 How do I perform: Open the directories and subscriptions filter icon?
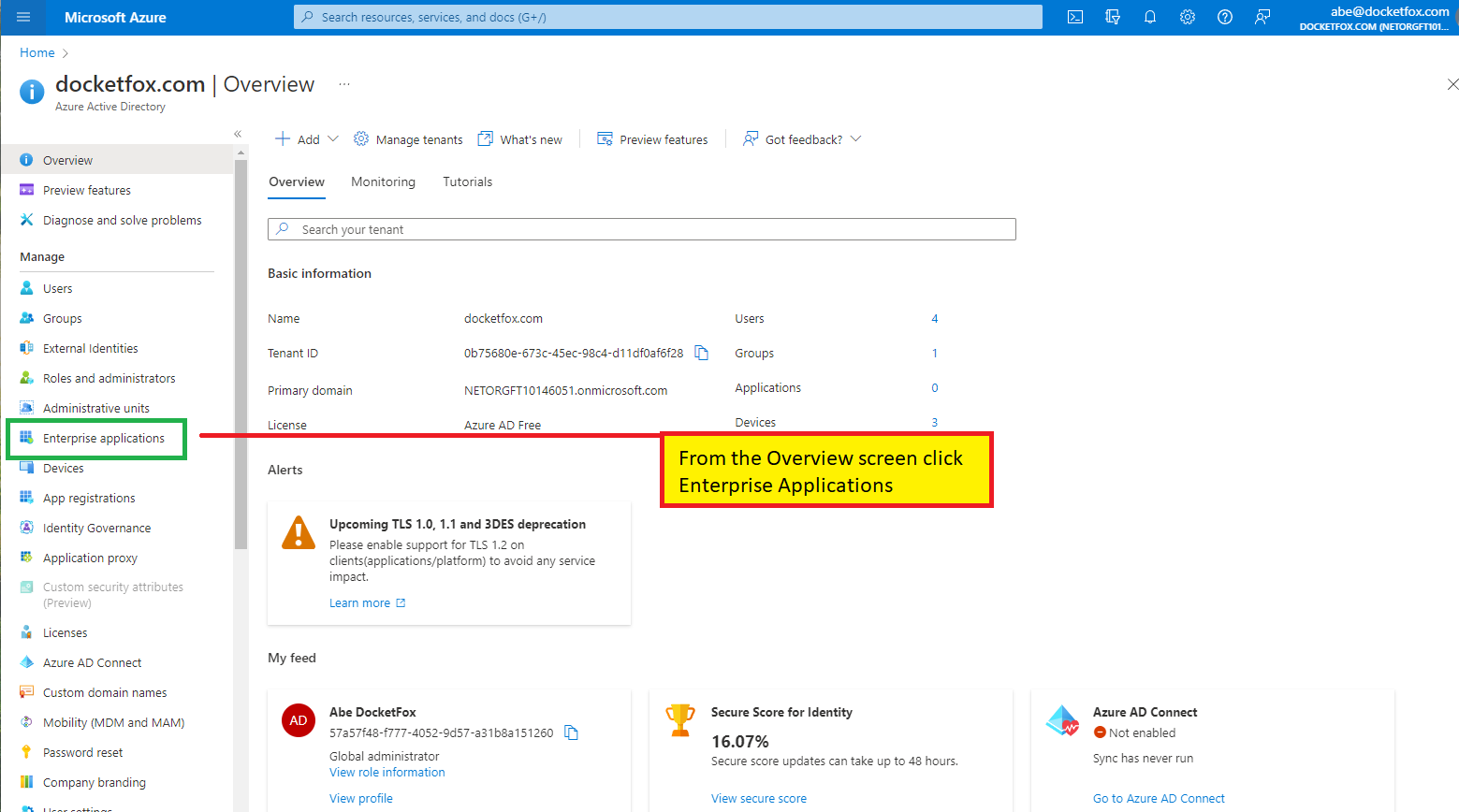[x=1113, y=17]
